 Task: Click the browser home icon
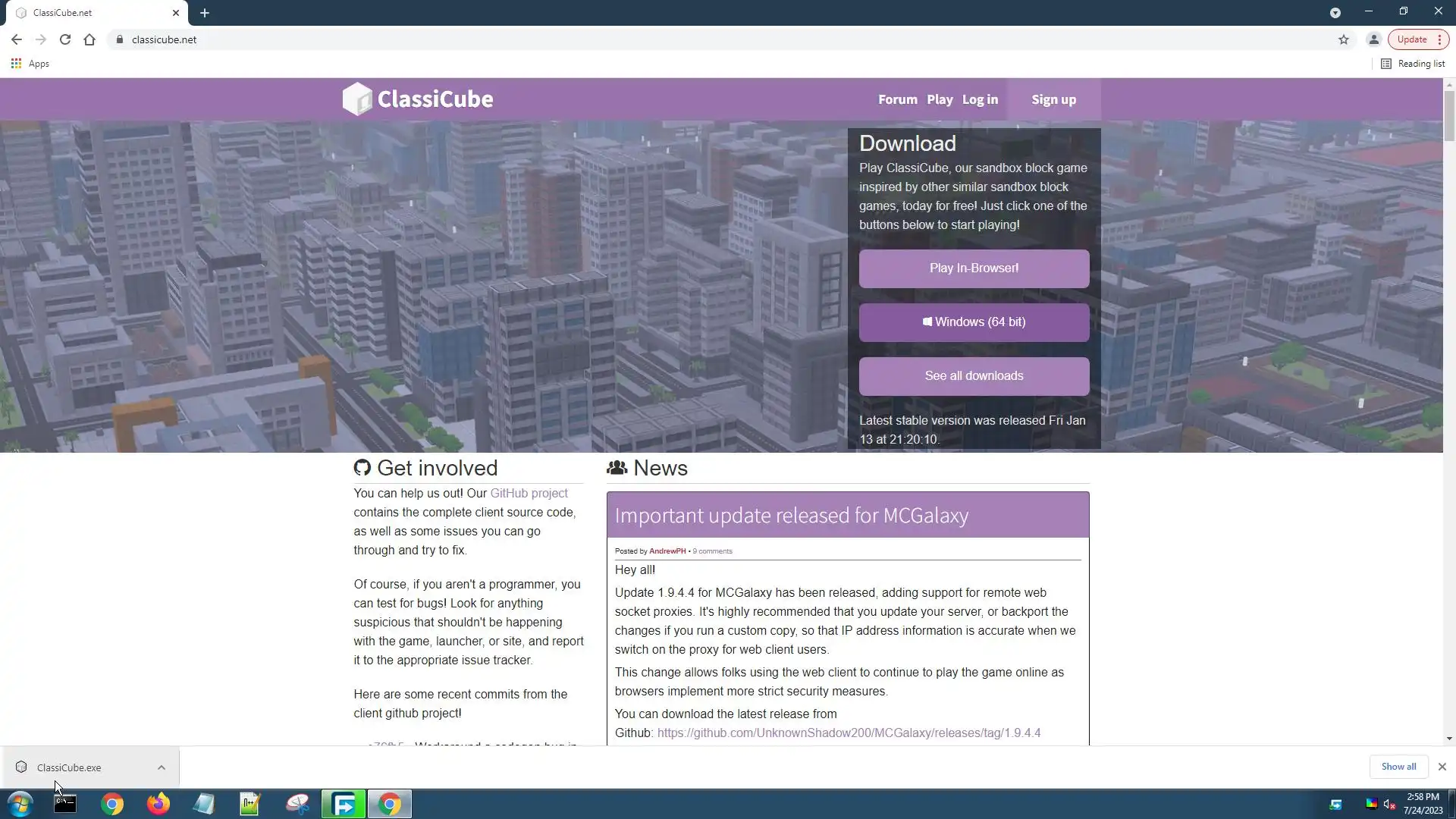[89, 39]
